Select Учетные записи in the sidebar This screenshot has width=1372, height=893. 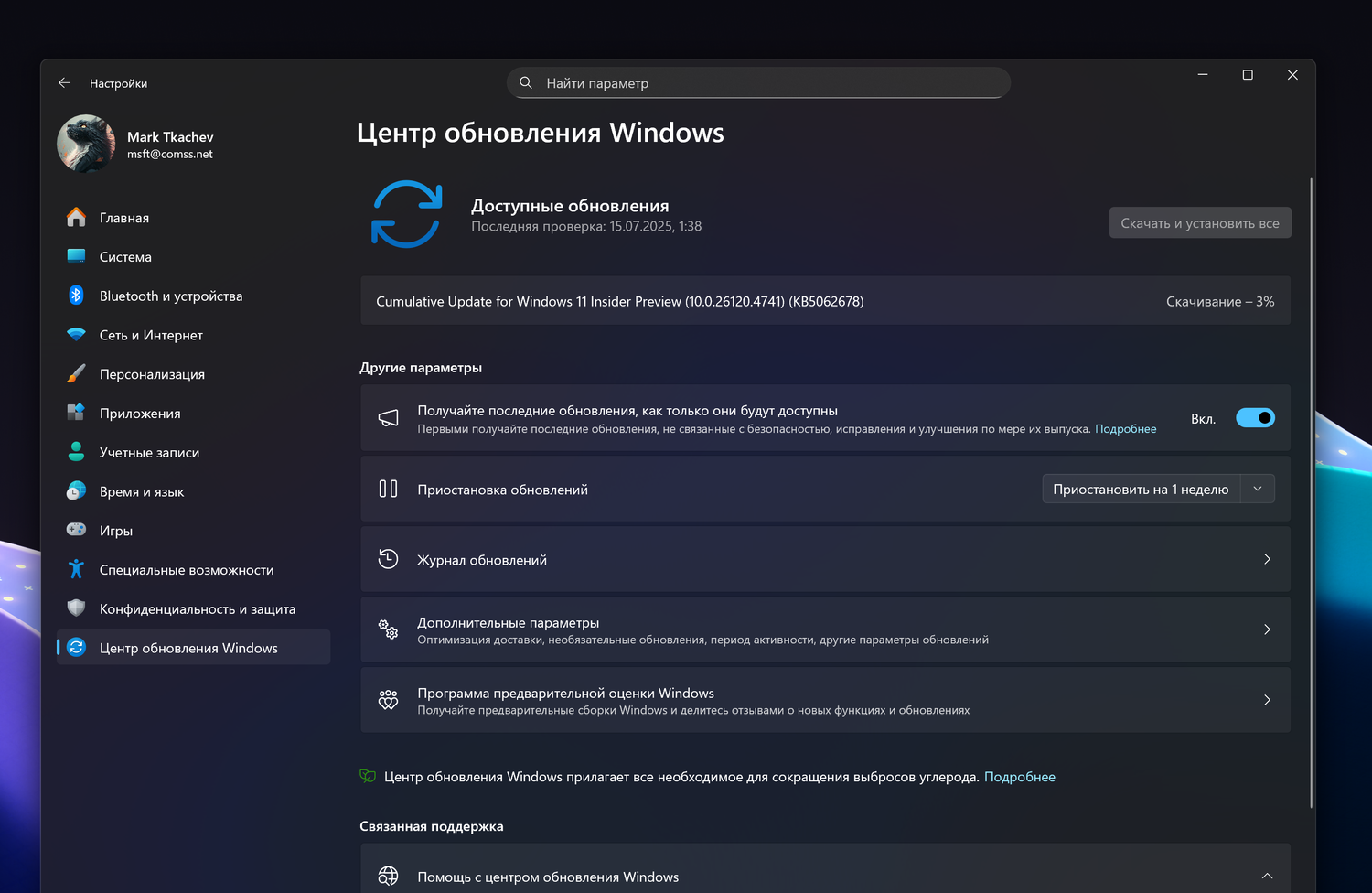(193, 452)
